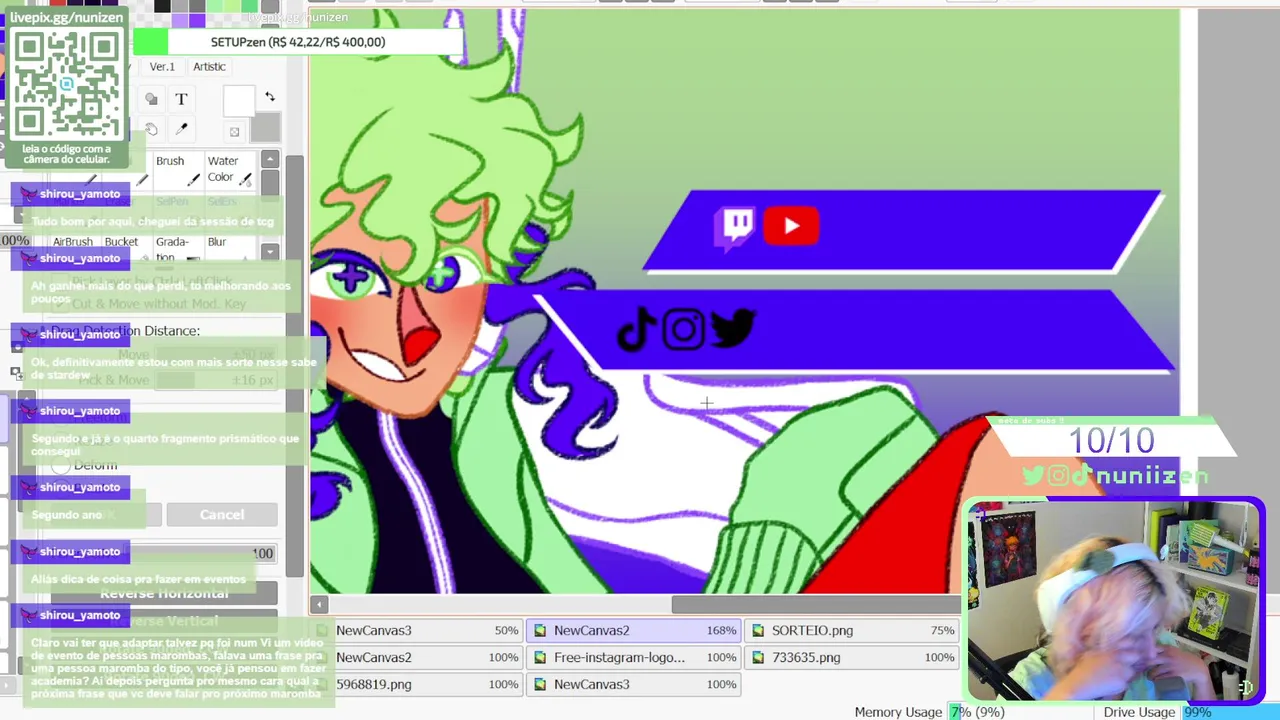Click the Cancel button

[x=222, y=515]
